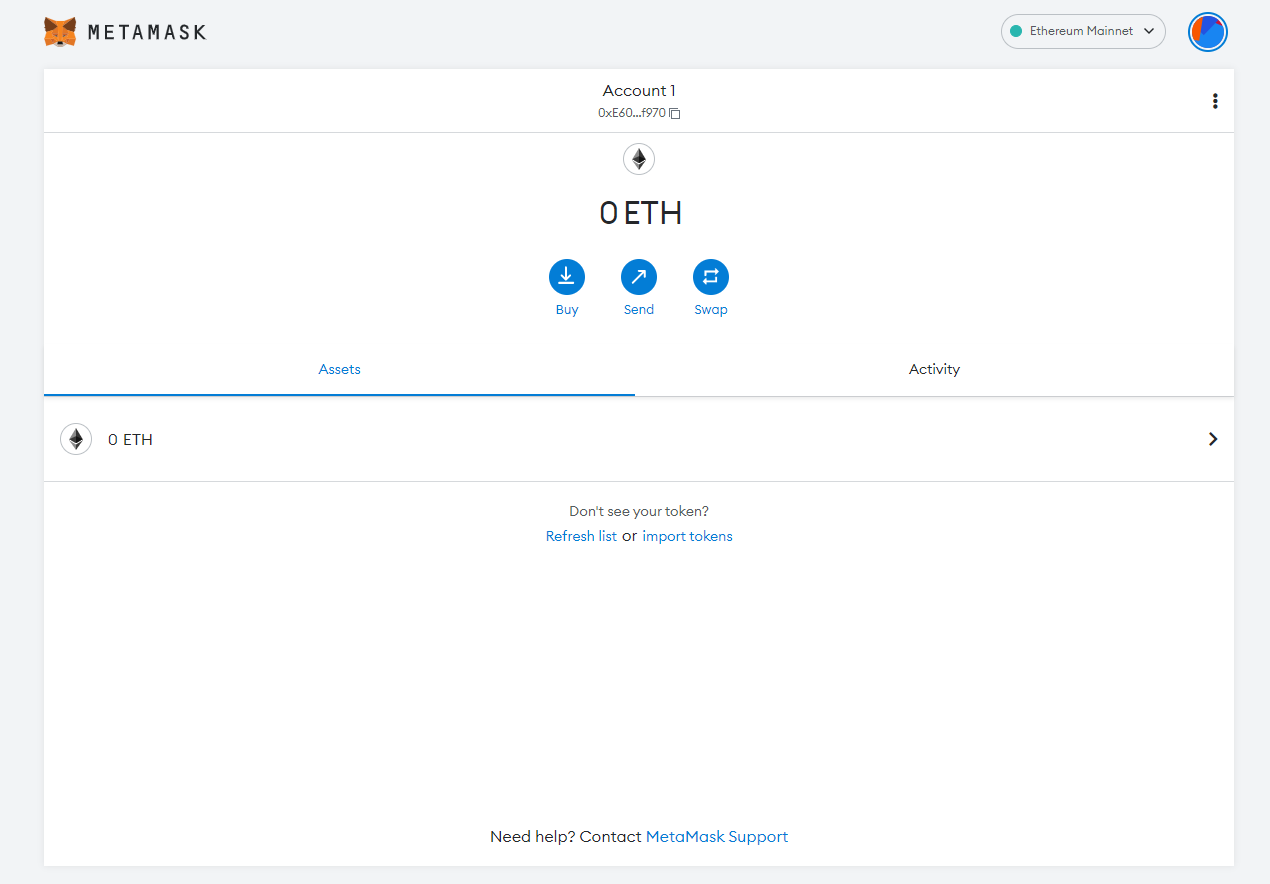Screen dimensions: 1270x884
Task: Click the truncated address 0xE60...f970
Action: coord(631,113)
